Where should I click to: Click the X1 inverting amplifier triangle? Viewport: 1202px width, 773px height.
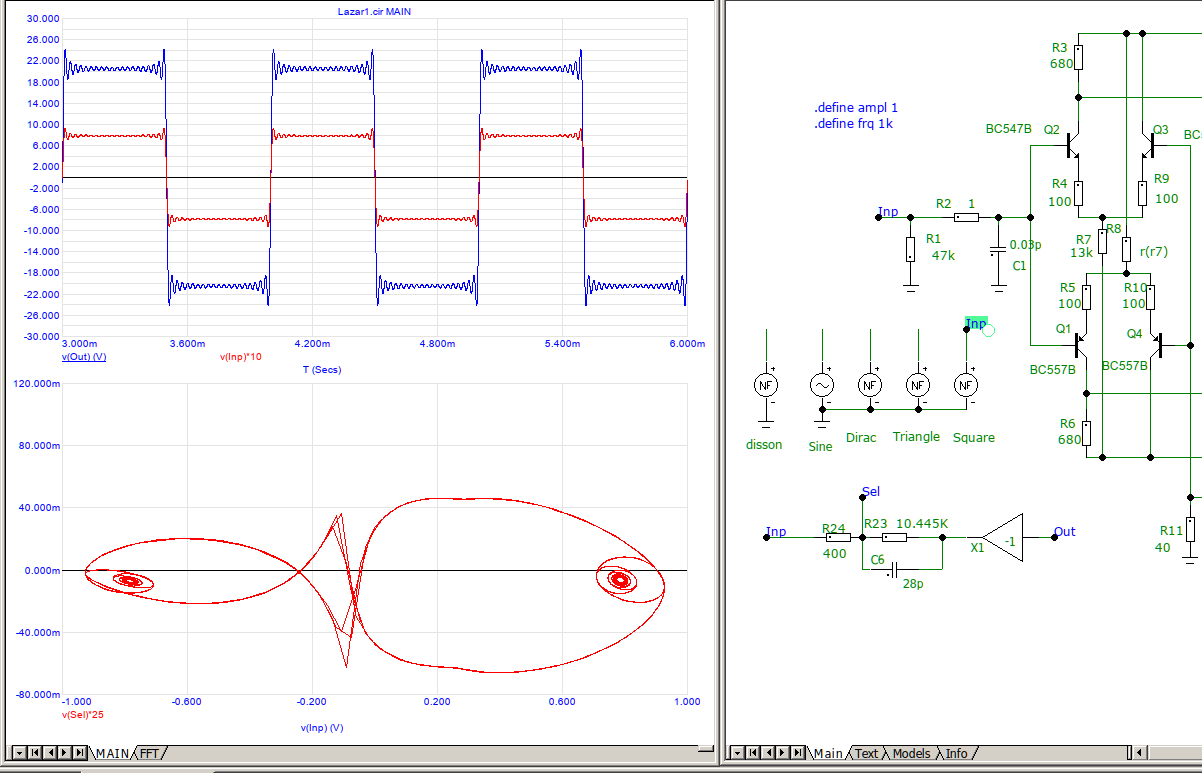pyautogui.click(x=1003, y=538)
